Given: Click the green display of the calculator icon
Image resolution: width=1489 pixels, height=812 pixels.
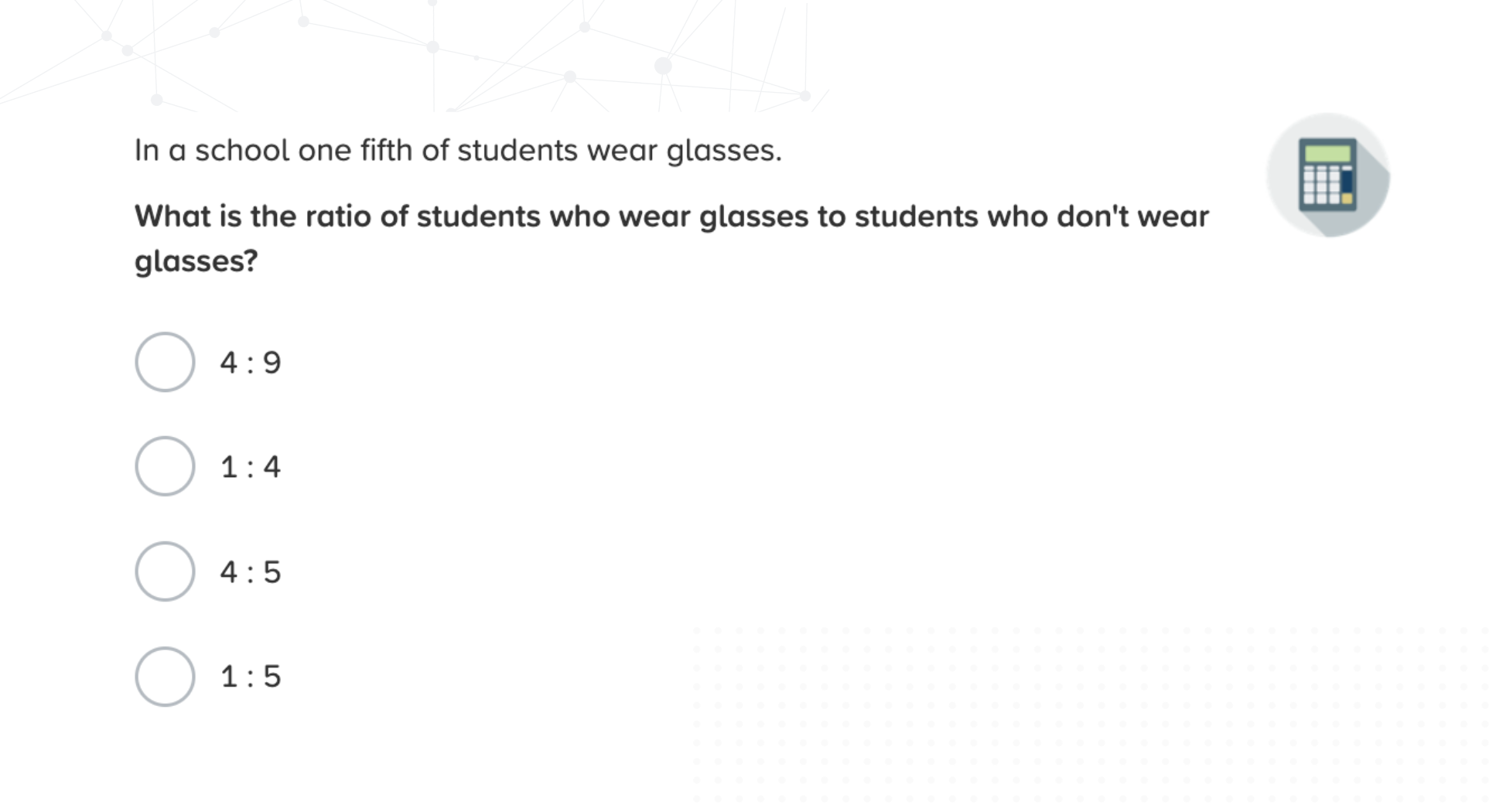Looking at the screenshot, I should point(1327,153).
